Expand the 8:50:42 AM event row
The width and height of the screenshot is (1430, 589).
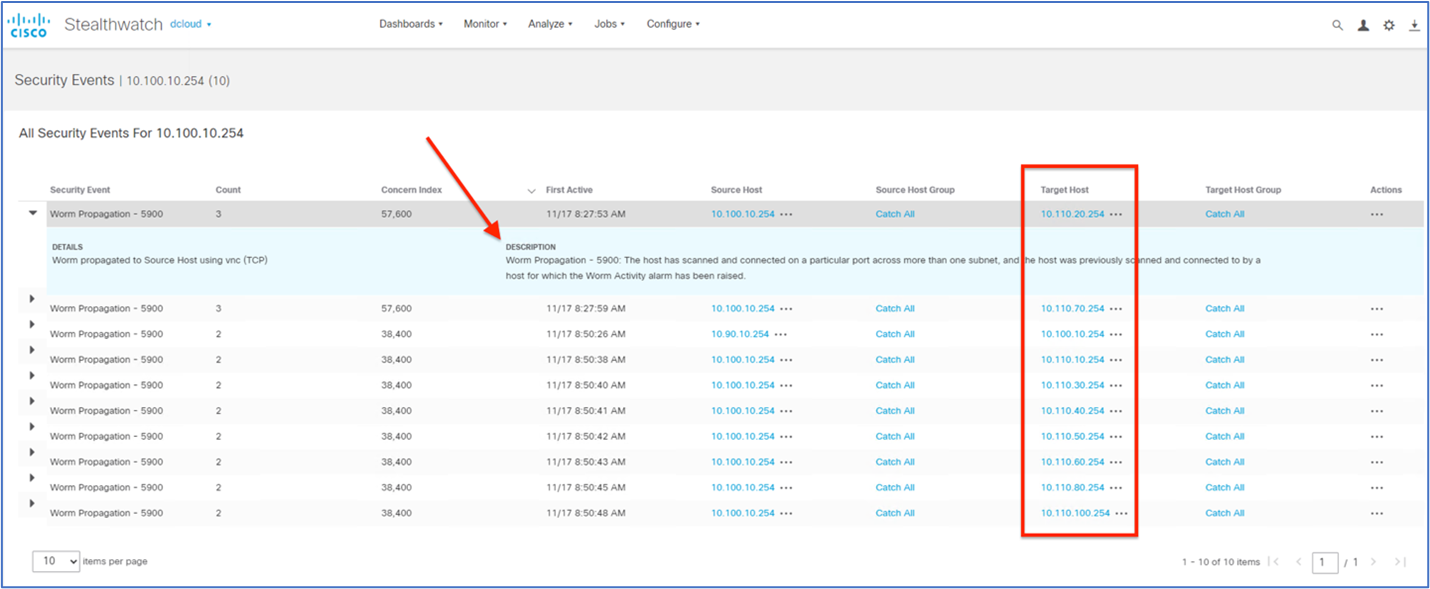pos(32,427)
